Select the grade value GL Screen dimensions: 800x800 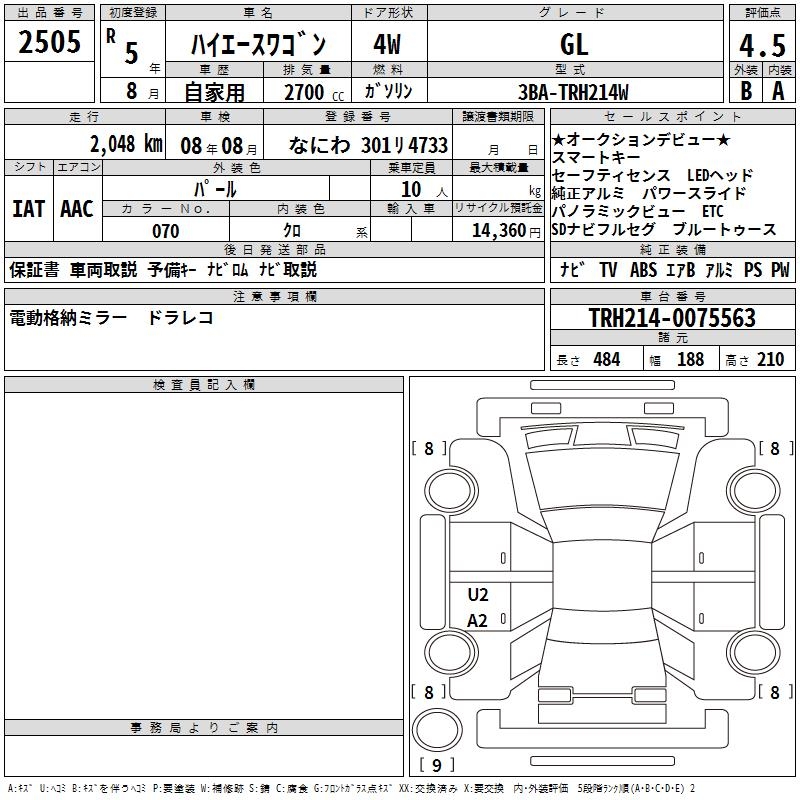(574, 44)
